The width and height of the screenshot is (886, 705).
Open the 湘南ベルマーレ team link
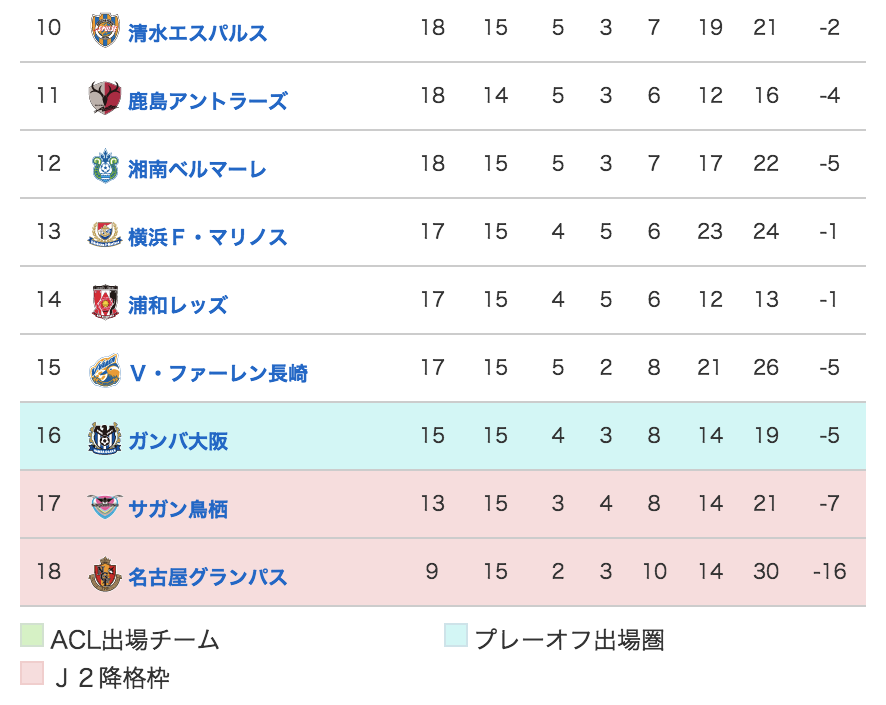point(197,169)
